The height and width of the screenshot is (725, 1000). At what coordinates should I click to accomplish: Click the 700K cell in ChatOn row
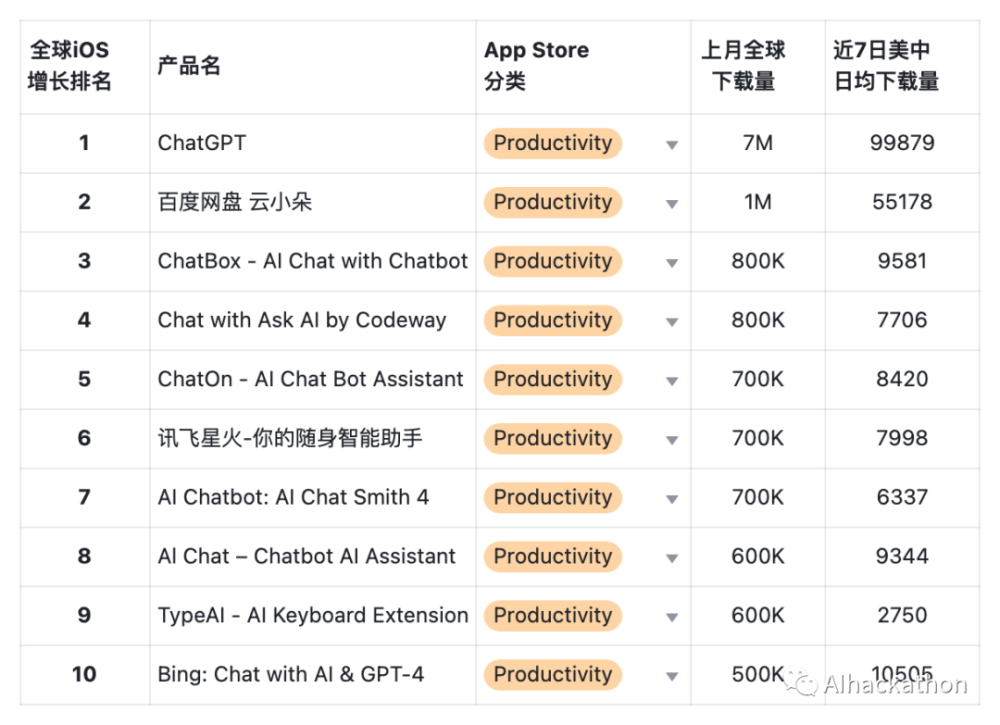758,379
